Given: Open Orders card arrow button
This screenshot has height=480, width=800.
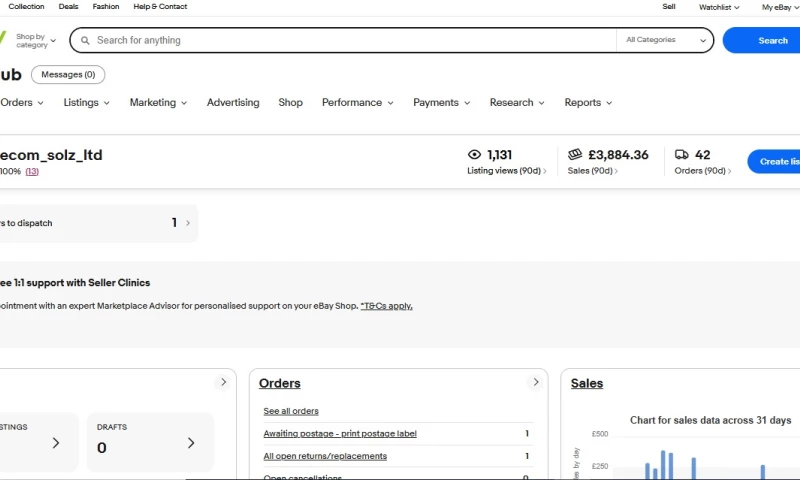Looking at the screenshot, I should coord(536,382).
